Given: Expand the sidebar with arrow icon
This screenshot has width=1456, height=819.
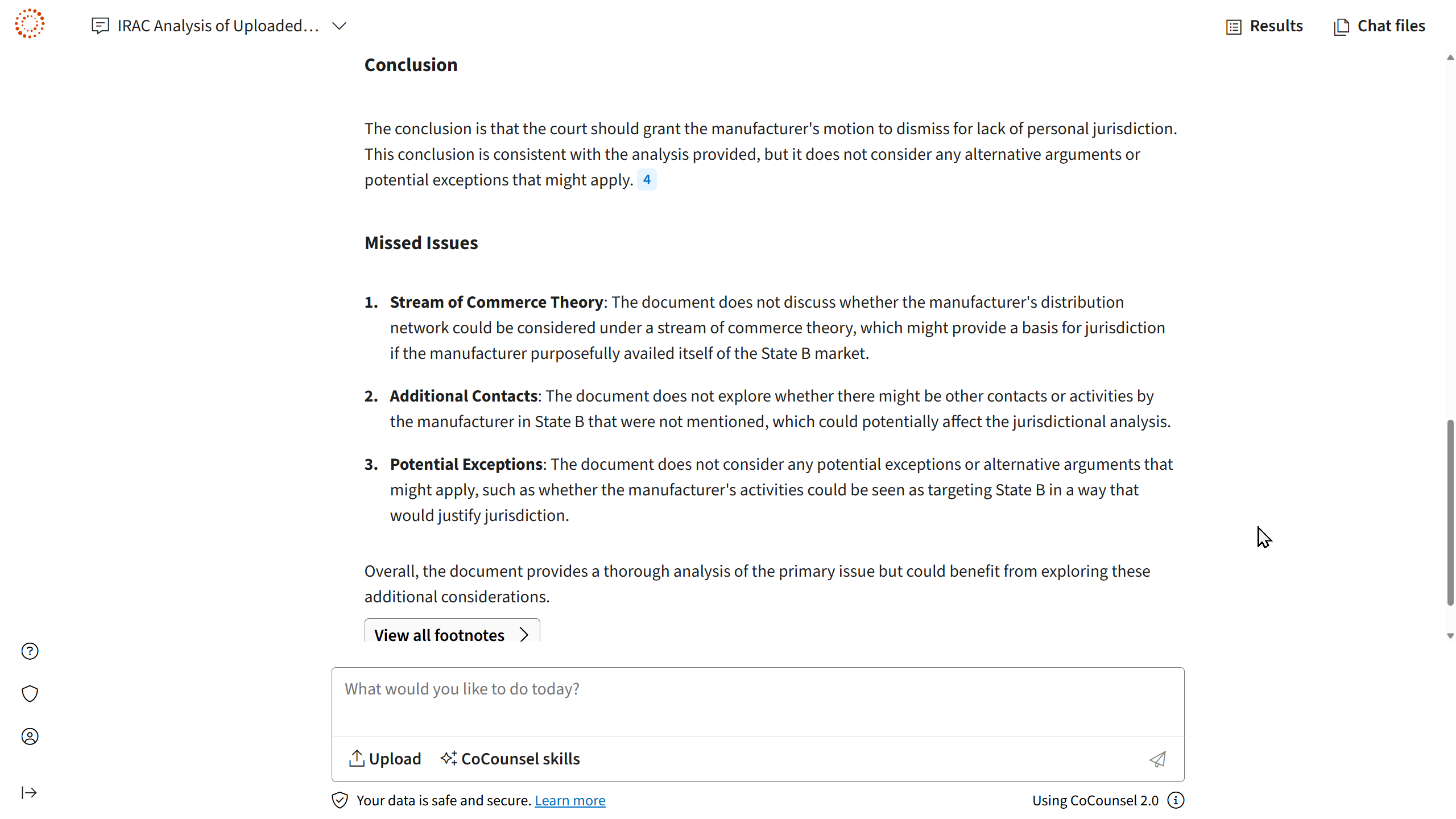Looking at the screenshot, I should [x=30, y=793].
